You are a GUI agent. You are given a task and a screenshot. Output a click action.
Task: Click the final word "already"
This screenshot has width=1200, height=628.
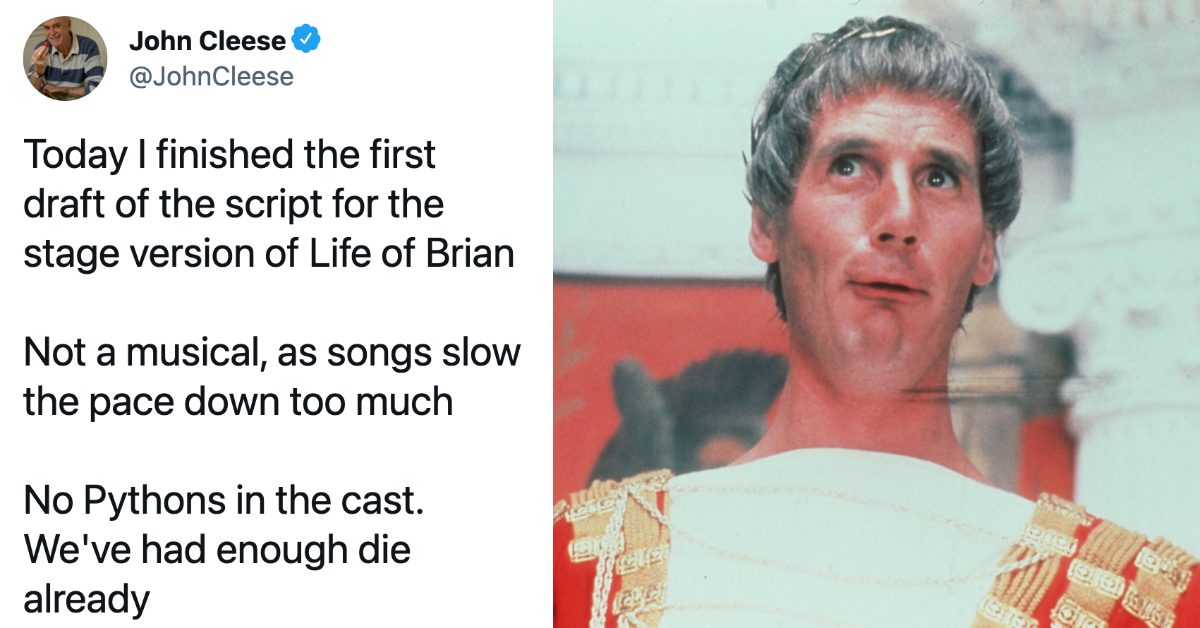click(x=86, y=598)
